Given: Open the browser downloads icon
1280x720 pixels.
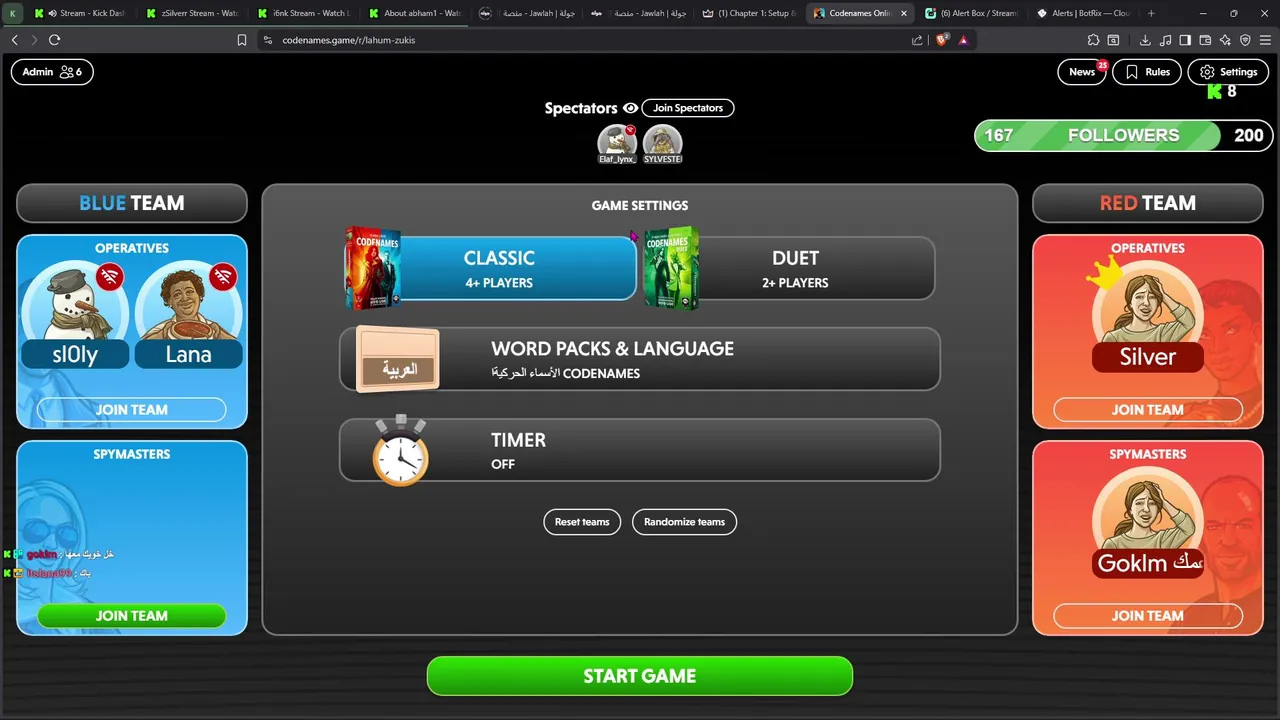Looking at the screenshot, I should click(x=1145, y=40).
